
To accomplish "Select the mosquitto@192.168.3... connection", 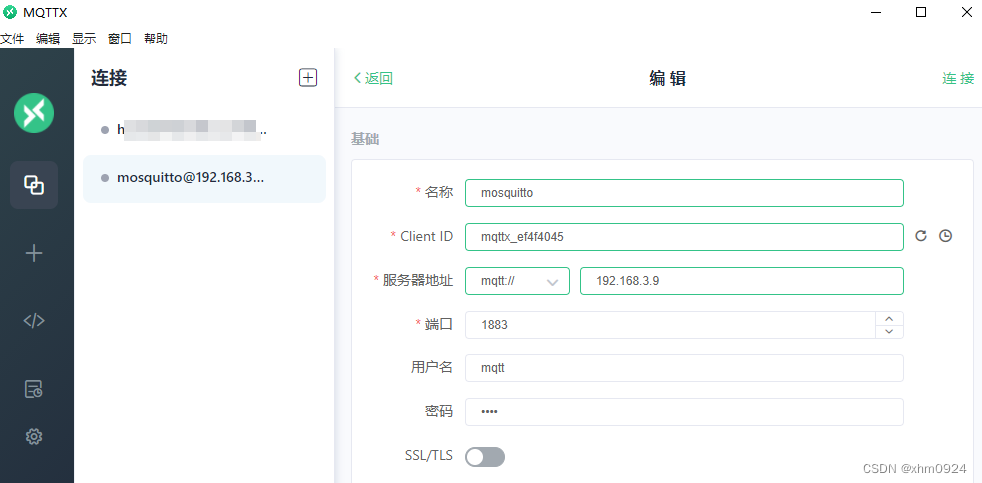I will pyautogui.click(x=204, y=179).
